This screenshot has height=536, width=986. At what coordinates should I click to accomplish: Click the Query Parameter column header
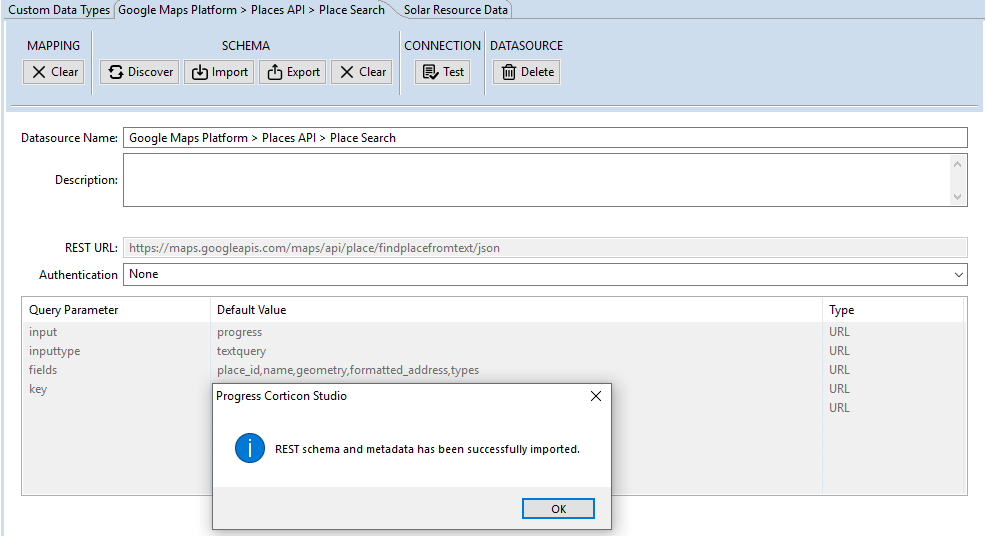click(116, 310)
